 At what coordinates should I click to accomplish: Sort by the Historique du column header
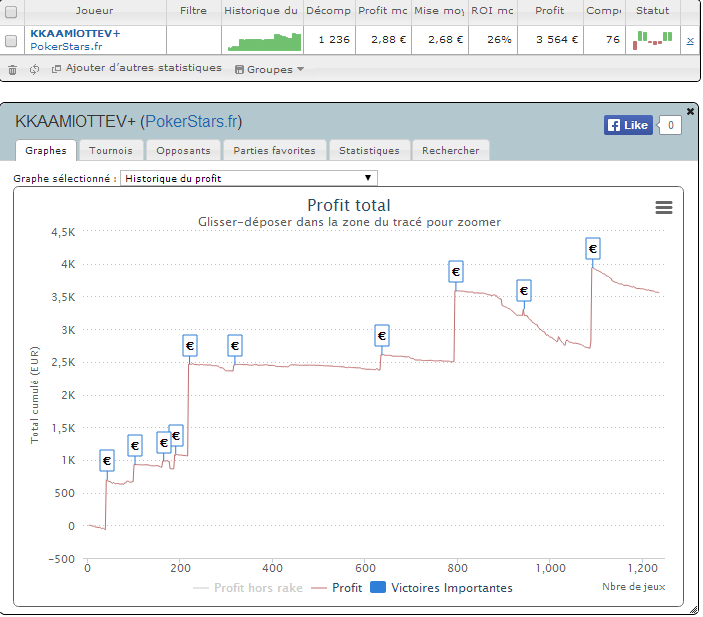pyautogui.click(x=261, y=11)
